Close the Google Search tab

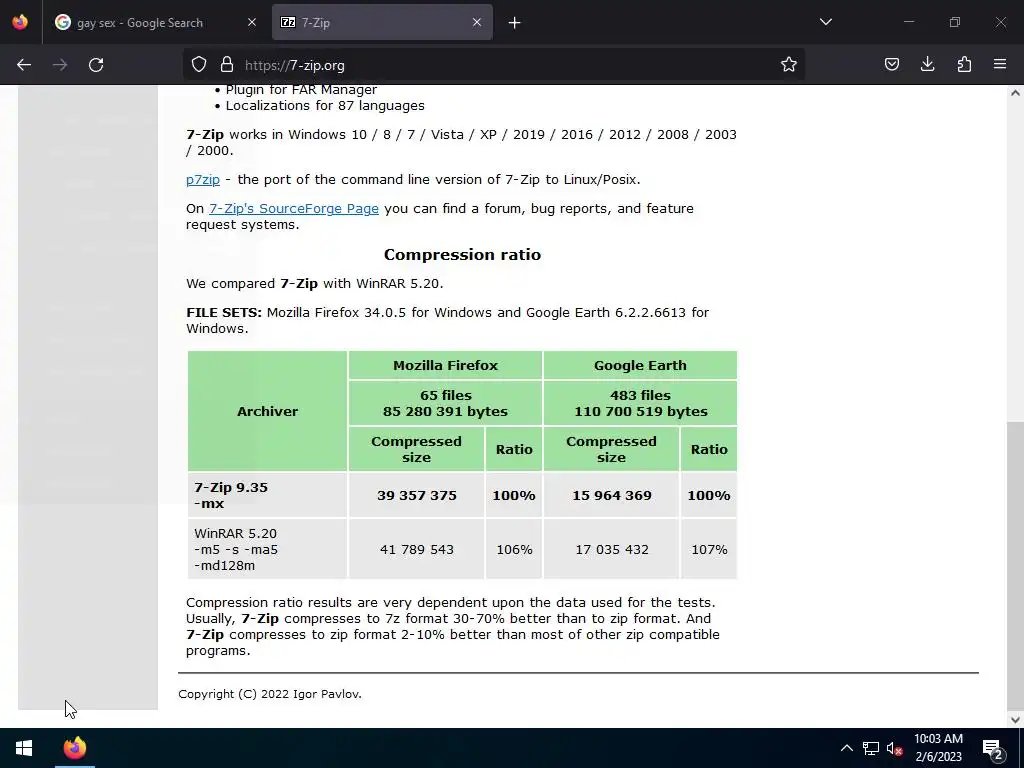coord(252,22)
